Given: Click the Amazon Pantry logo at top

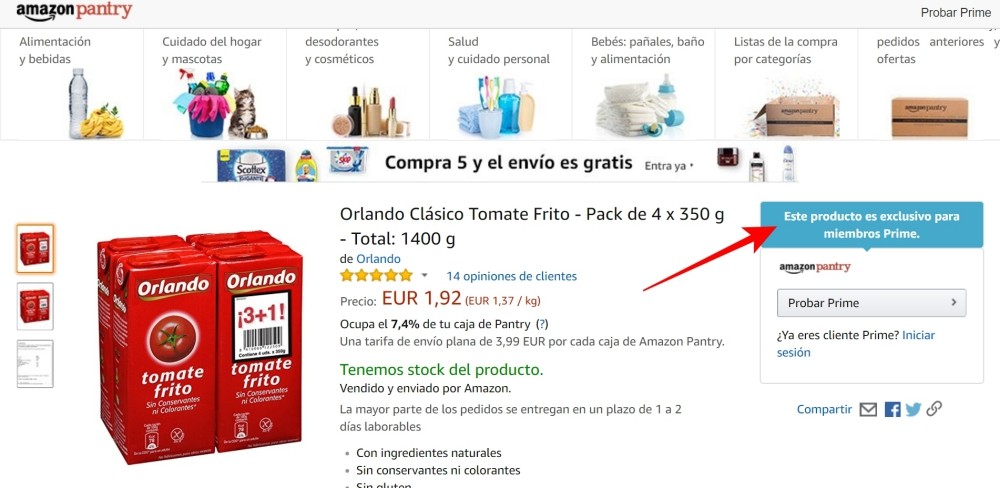Looking at the screenshot, I should tap(75, 11).
